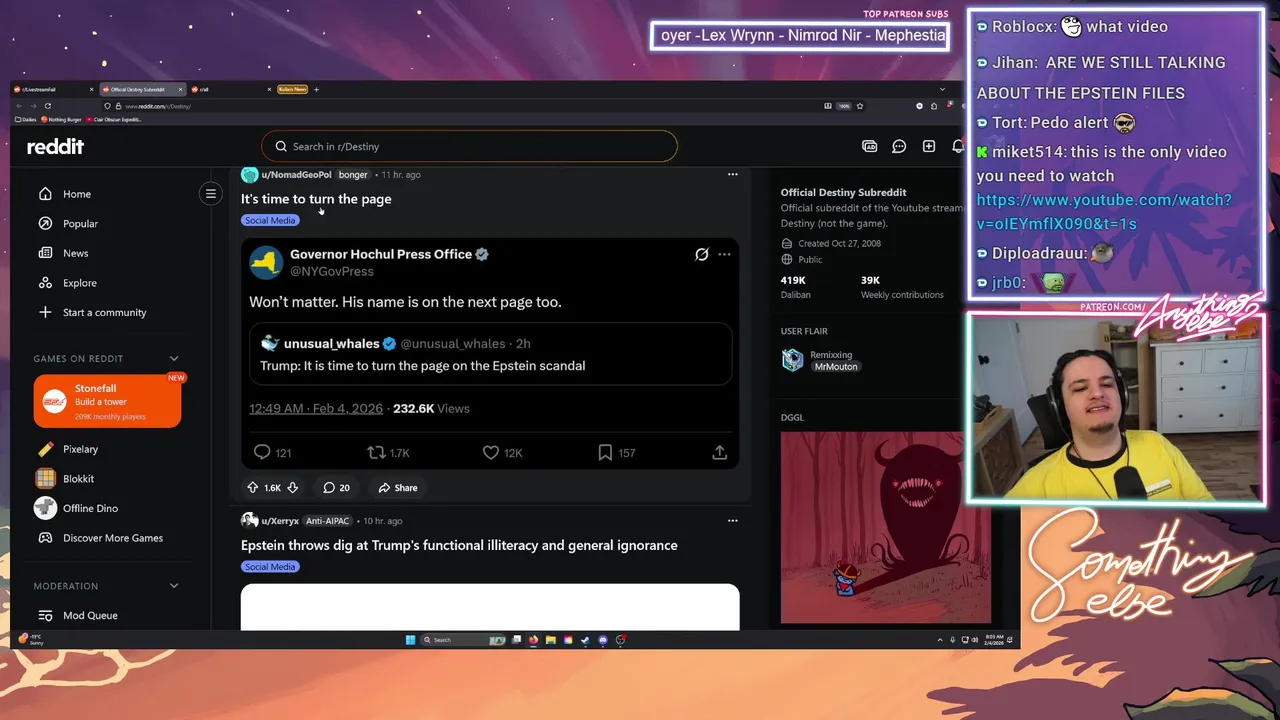The width and height of the screenshot is (1280, 720).
Task: Focus the Search in r/Destiny field
Action: (x=469, y=146)
